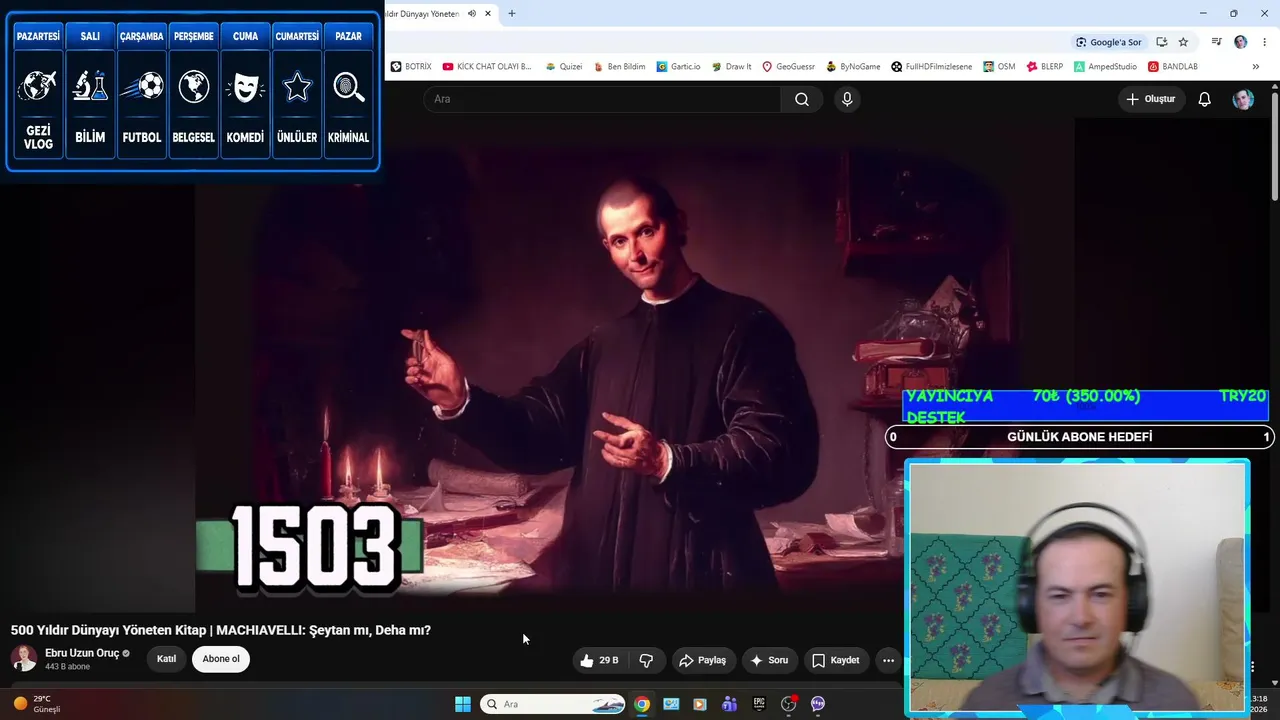Viewport: 1280px width, 720px height.
Task: Open the FullHDFilmizlesene bookmark
Action: [x=932, y=67]
